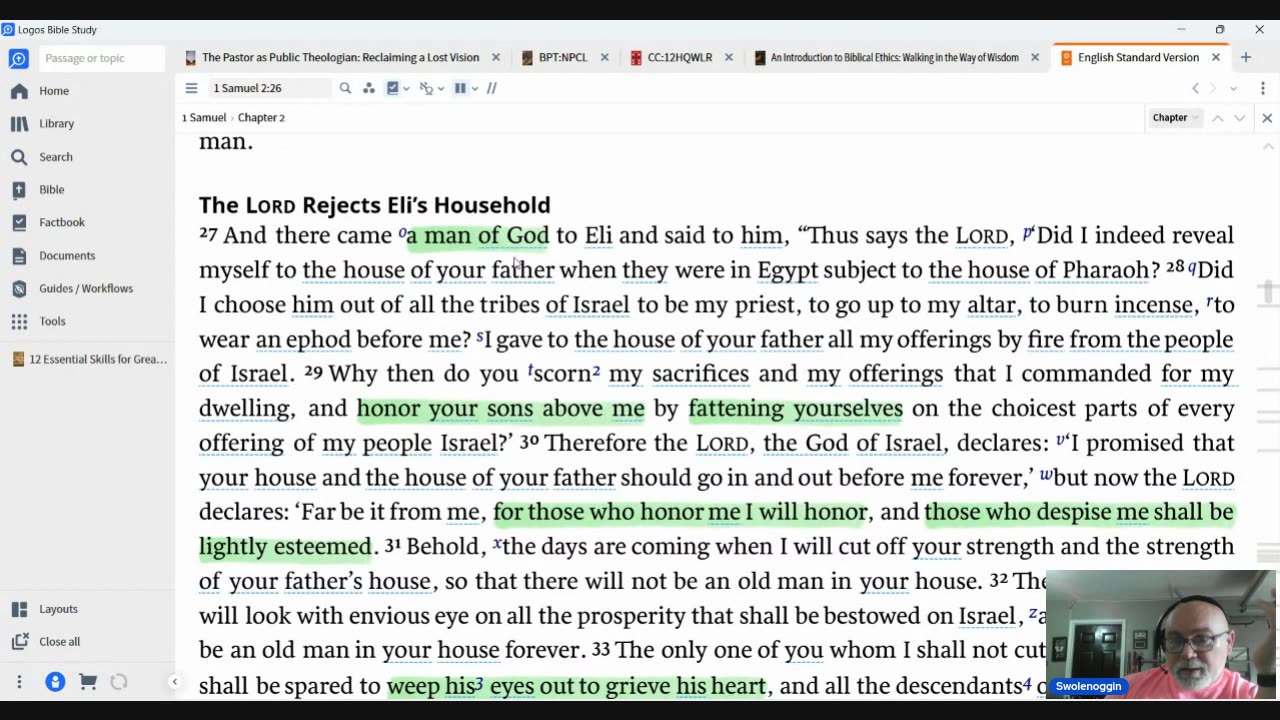Go to previous chapter with up arrow
This screenshot has height=720, width=1280.
(1217, 118)
